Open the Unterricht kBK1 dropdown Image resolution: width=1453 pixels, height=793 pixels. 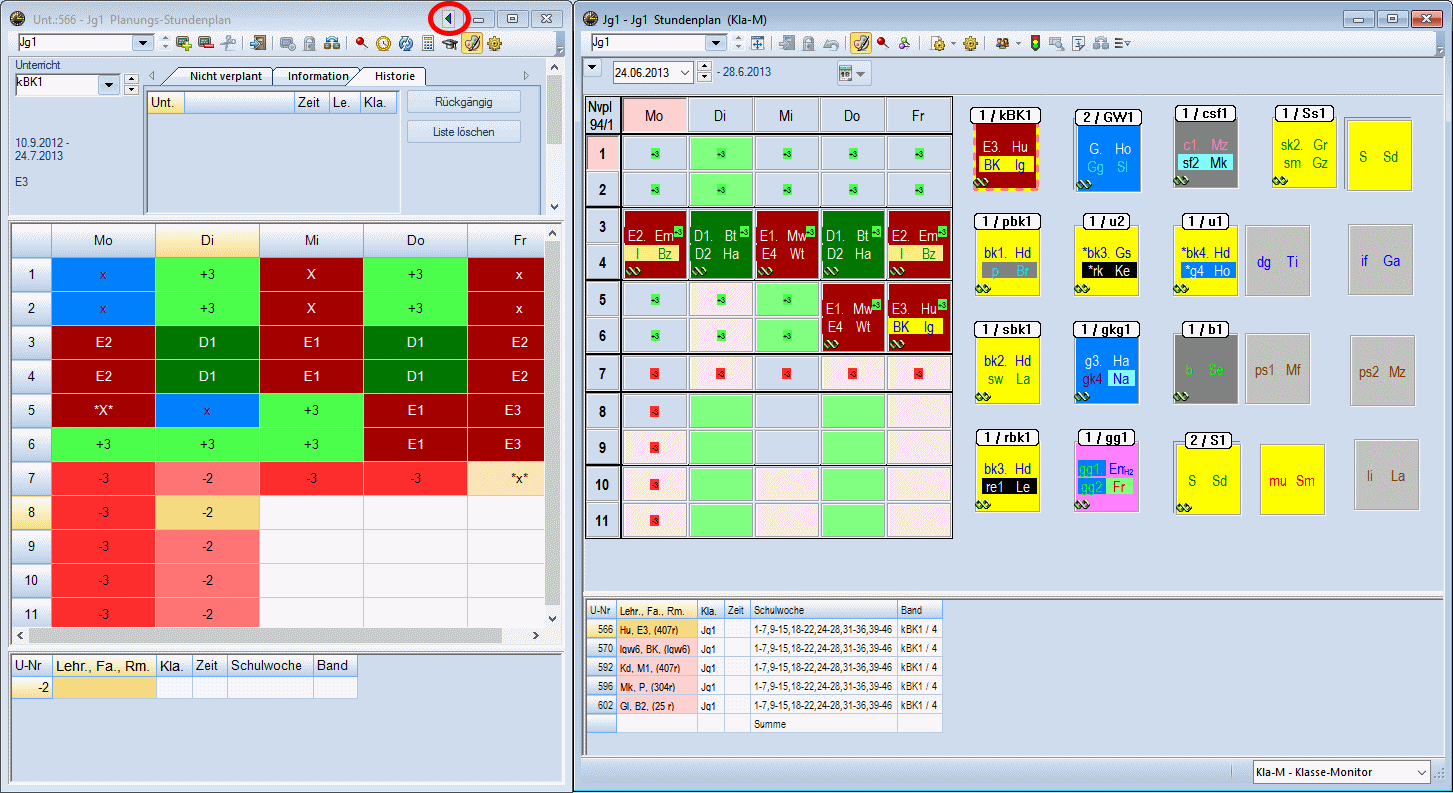tap(109, 86)
